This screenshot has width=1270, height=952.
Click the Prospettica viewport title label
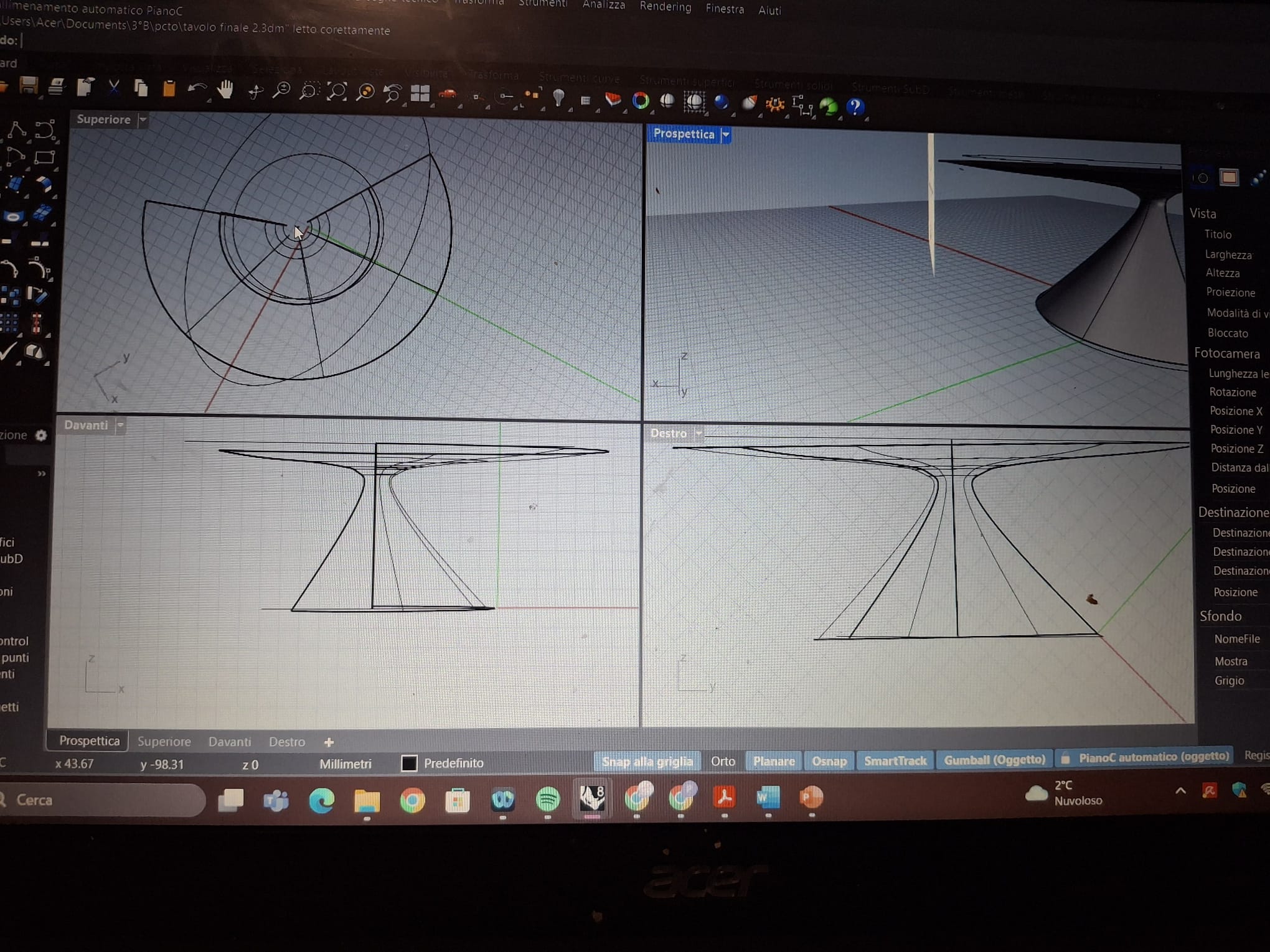(684, 134)
